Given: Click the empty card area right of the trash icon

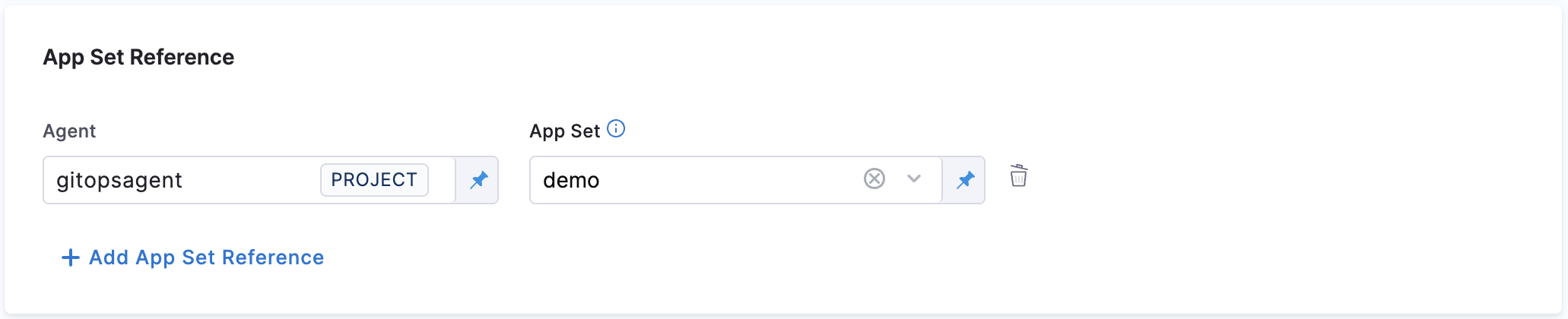Looking at the screenshot, I should [x=1293, y=180].
